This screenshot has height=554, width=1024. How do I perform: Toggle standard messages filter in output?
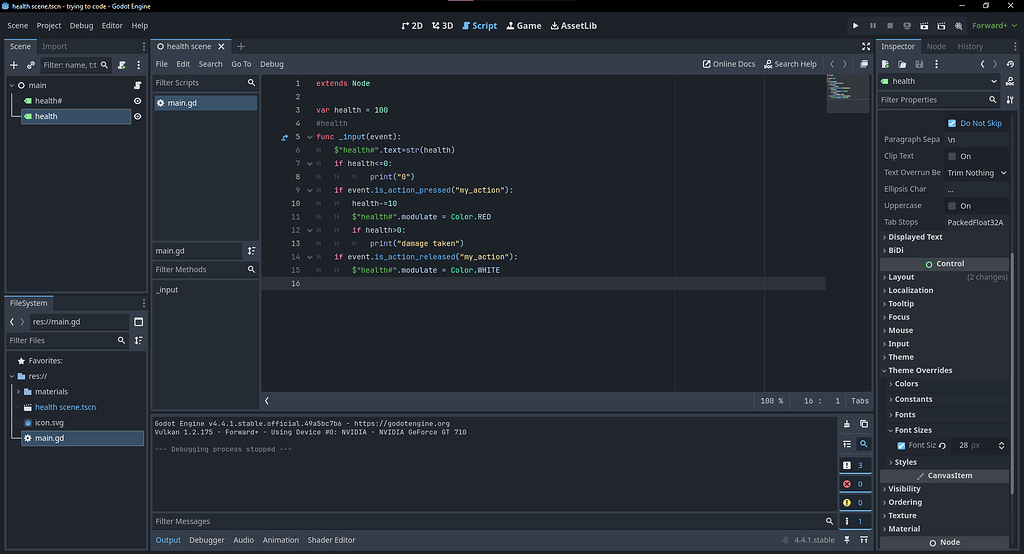[855, 465]
